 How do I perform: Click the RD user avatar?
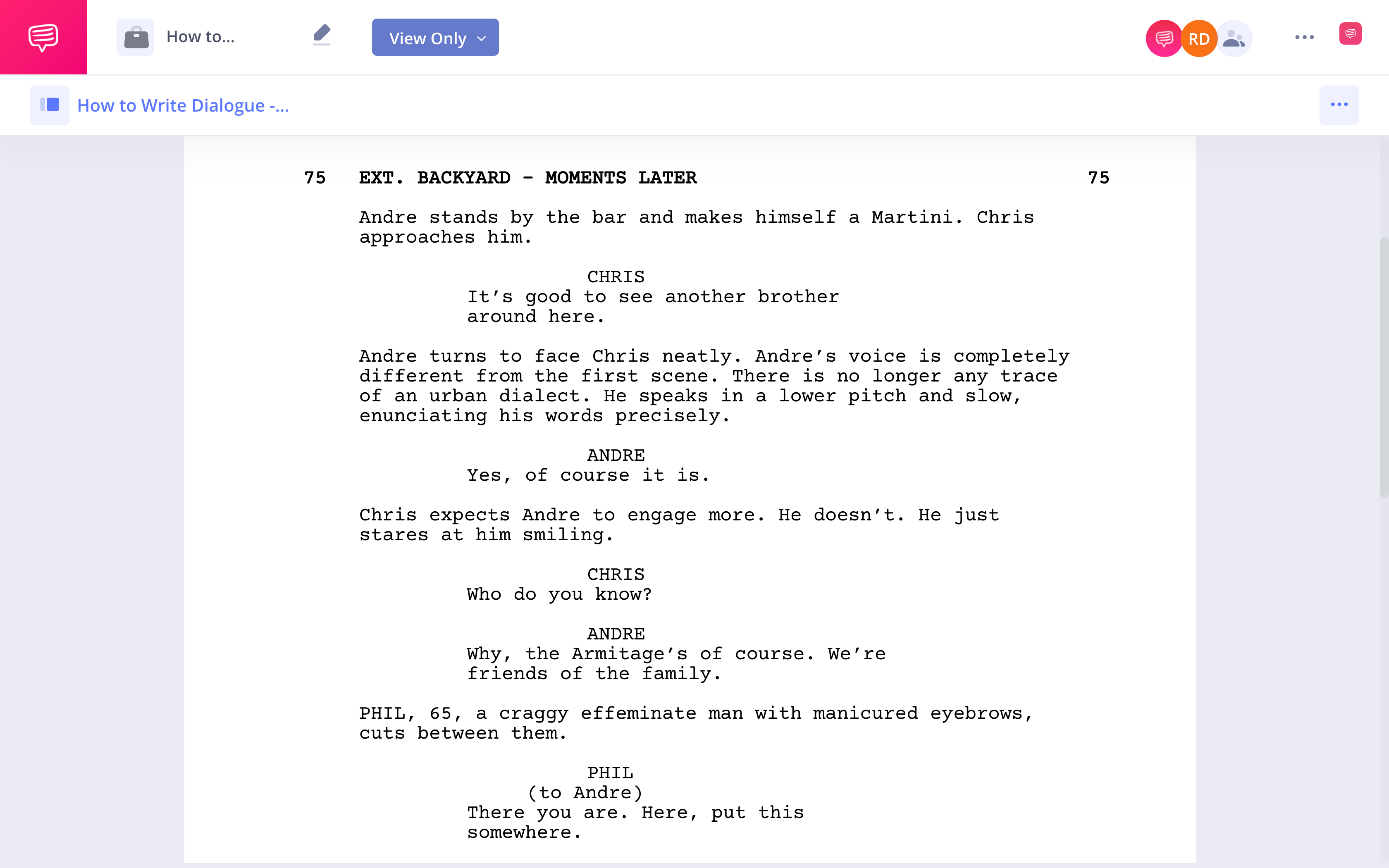(x=1198, y=37)
